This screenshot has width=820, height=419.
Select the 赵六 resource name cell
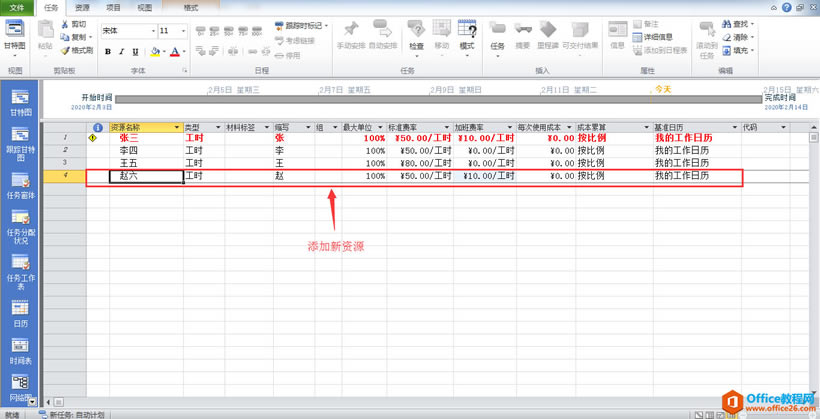[146, 176]
